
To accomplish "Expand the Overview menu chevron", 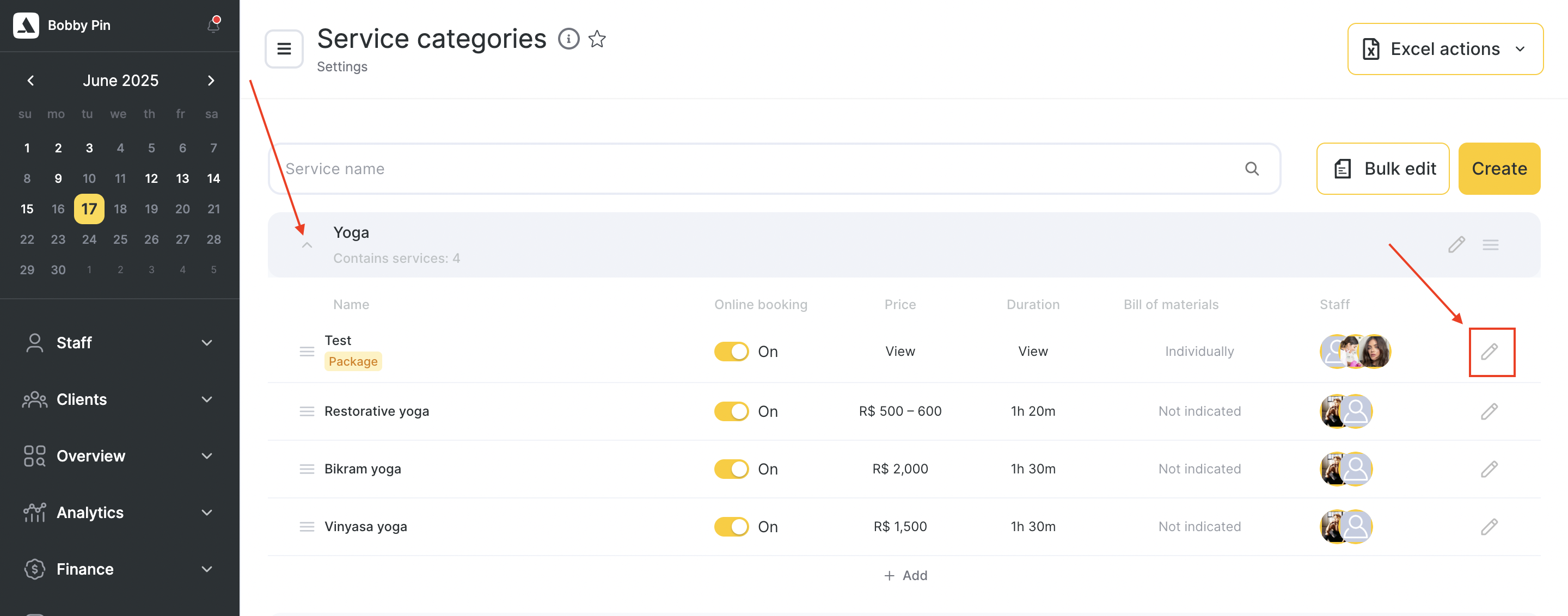I will 207,455.
